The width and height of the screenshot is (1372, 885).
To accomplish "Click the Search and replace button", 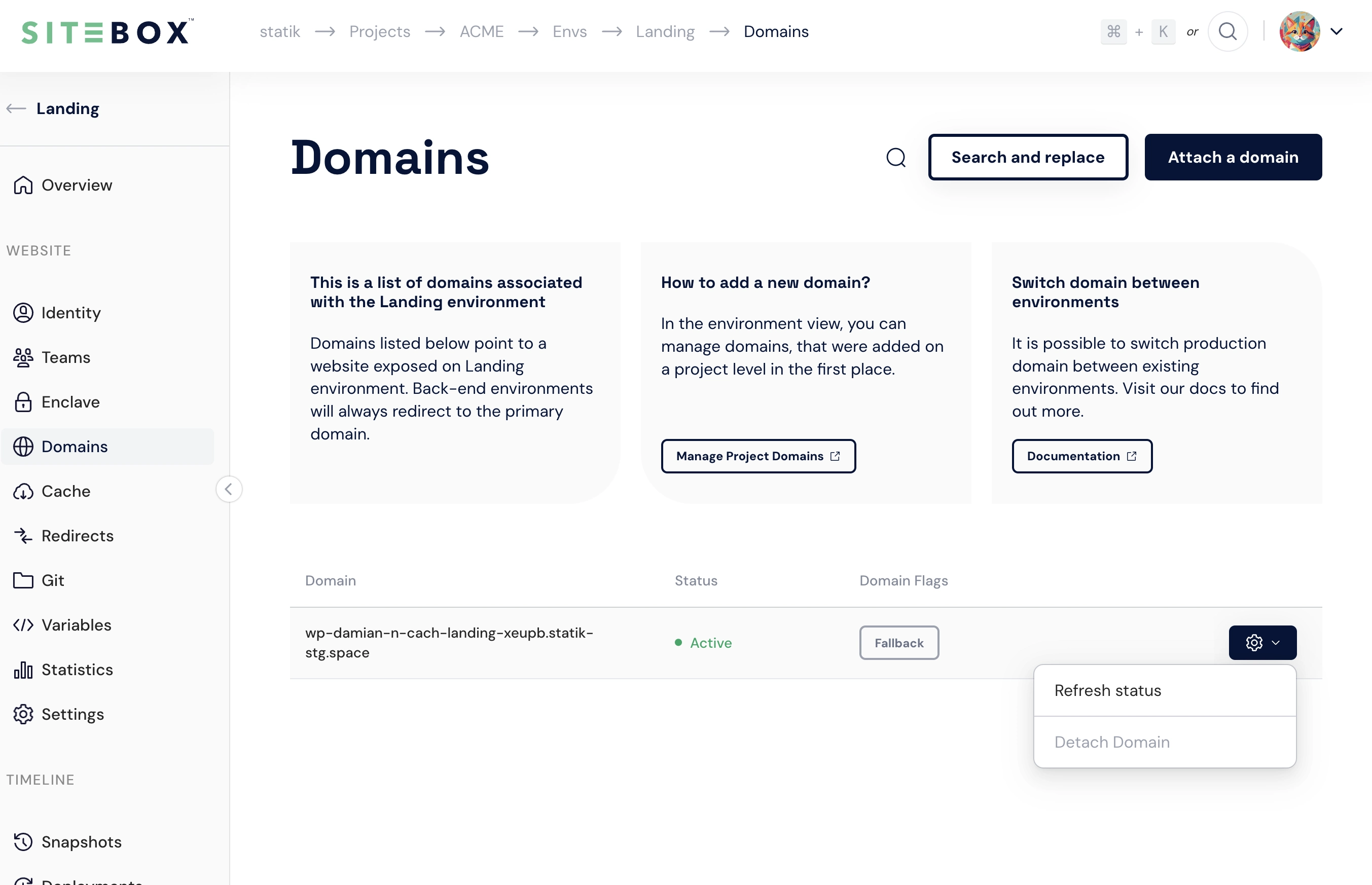I will [x=1028, y=157].
